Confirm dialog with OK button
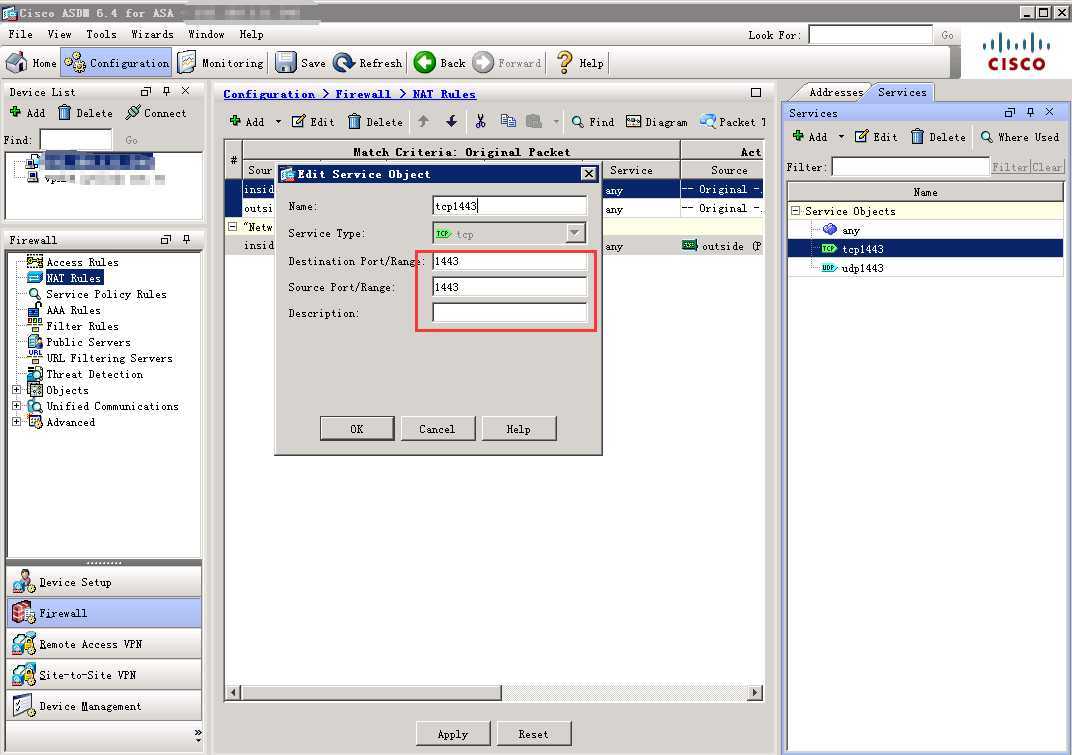1072x755 pixels. point(357,429)
